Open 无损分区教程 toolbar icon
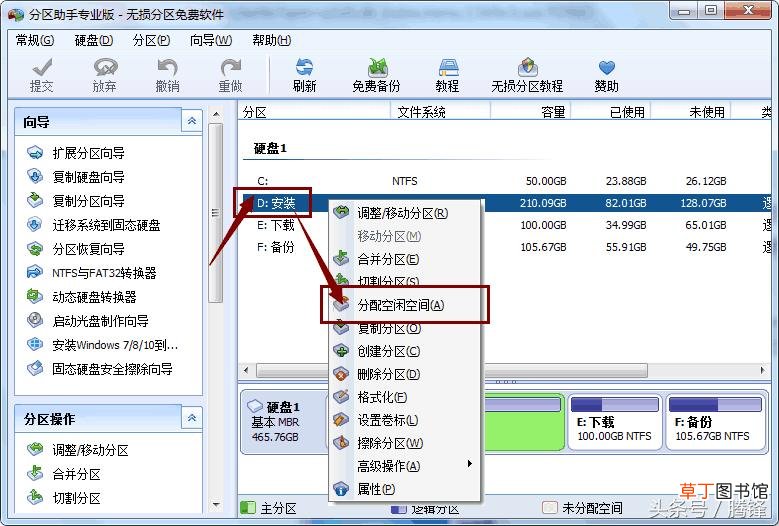 point(527,68)
